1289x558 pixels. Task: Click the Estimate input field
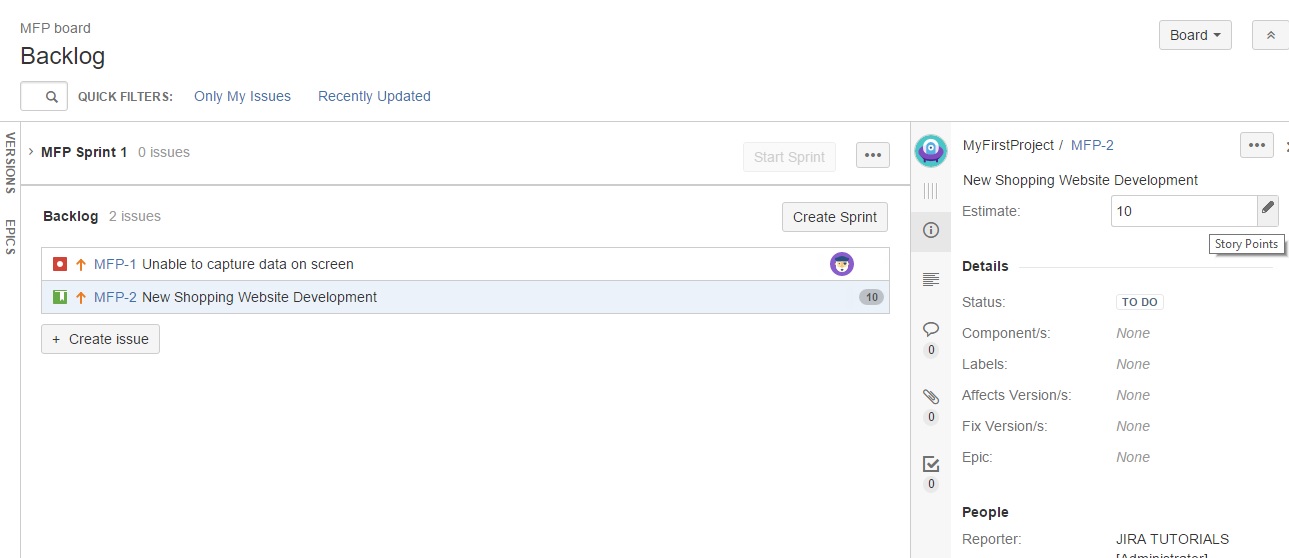tap(1184, 211)
